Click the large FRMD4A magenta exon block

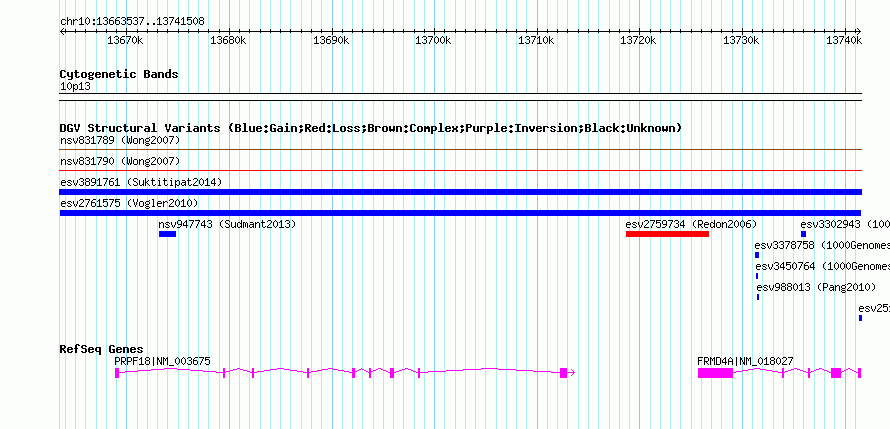point(715,372)
